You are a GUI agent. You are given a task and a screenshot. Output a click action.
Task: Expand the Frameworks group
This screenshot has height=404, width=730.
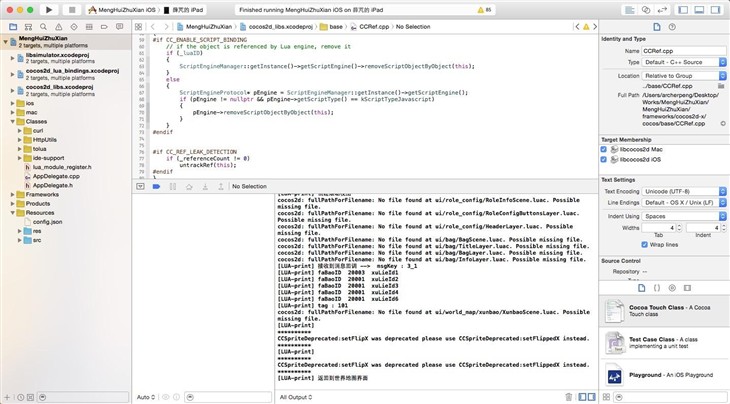coord(13,195)
